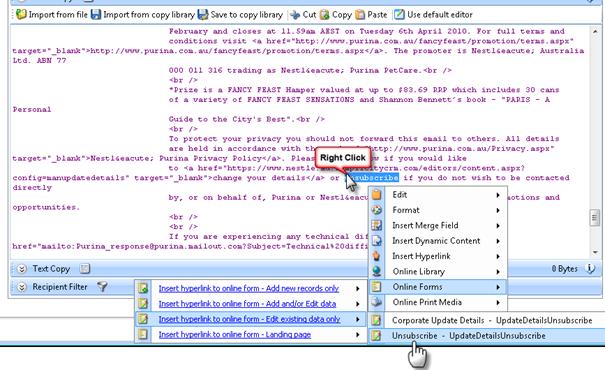Open Online Print Media submenu
Image resolution: width=605 pixels, height=370 pixels.
click(x=438, y=302)
